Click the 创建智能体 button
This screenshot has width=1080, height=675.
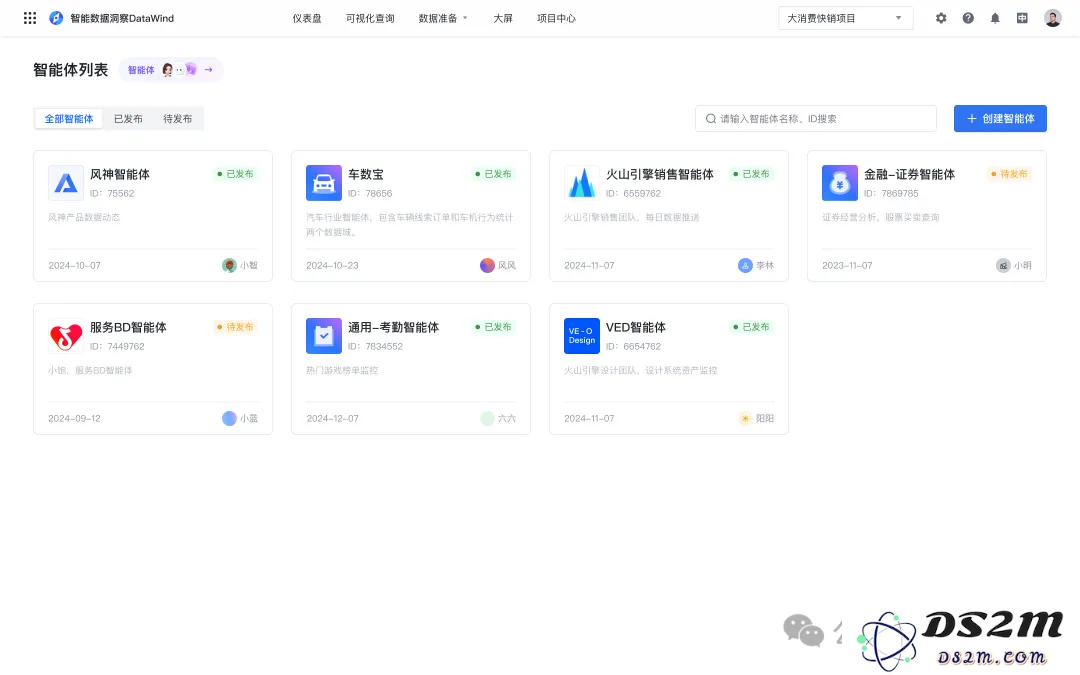tap(1000, 118)
